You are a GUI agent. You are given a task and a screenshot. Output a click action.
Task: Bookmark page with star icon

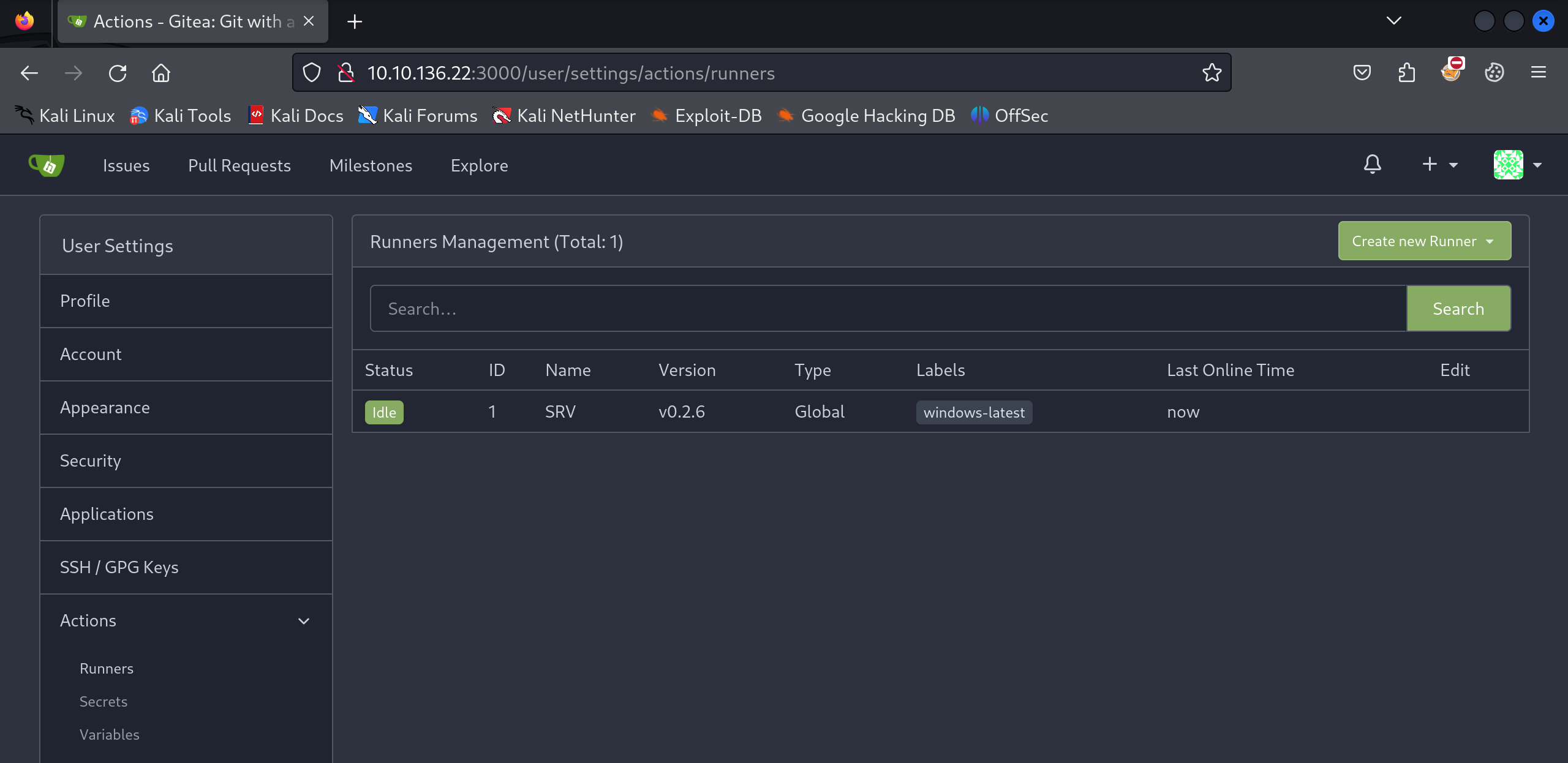[1212, 73]
